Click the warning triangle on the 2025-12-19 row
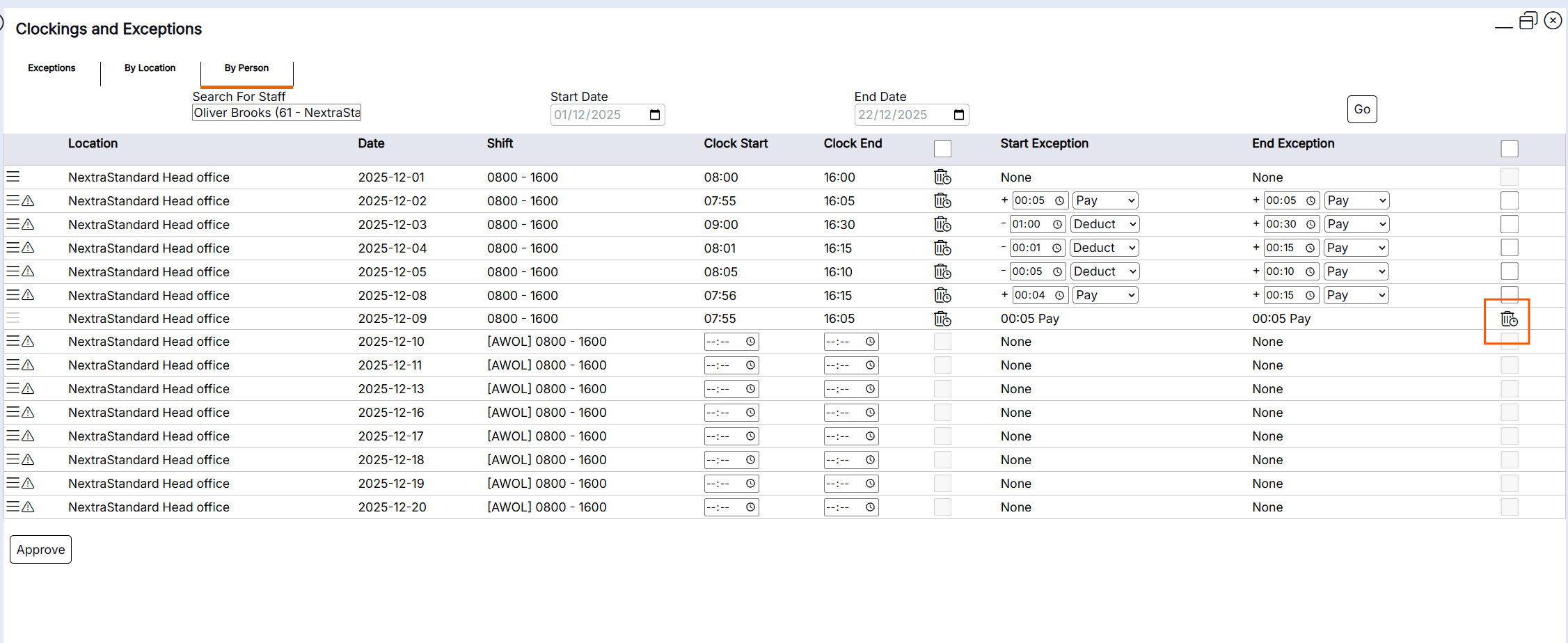 (28, 484)
